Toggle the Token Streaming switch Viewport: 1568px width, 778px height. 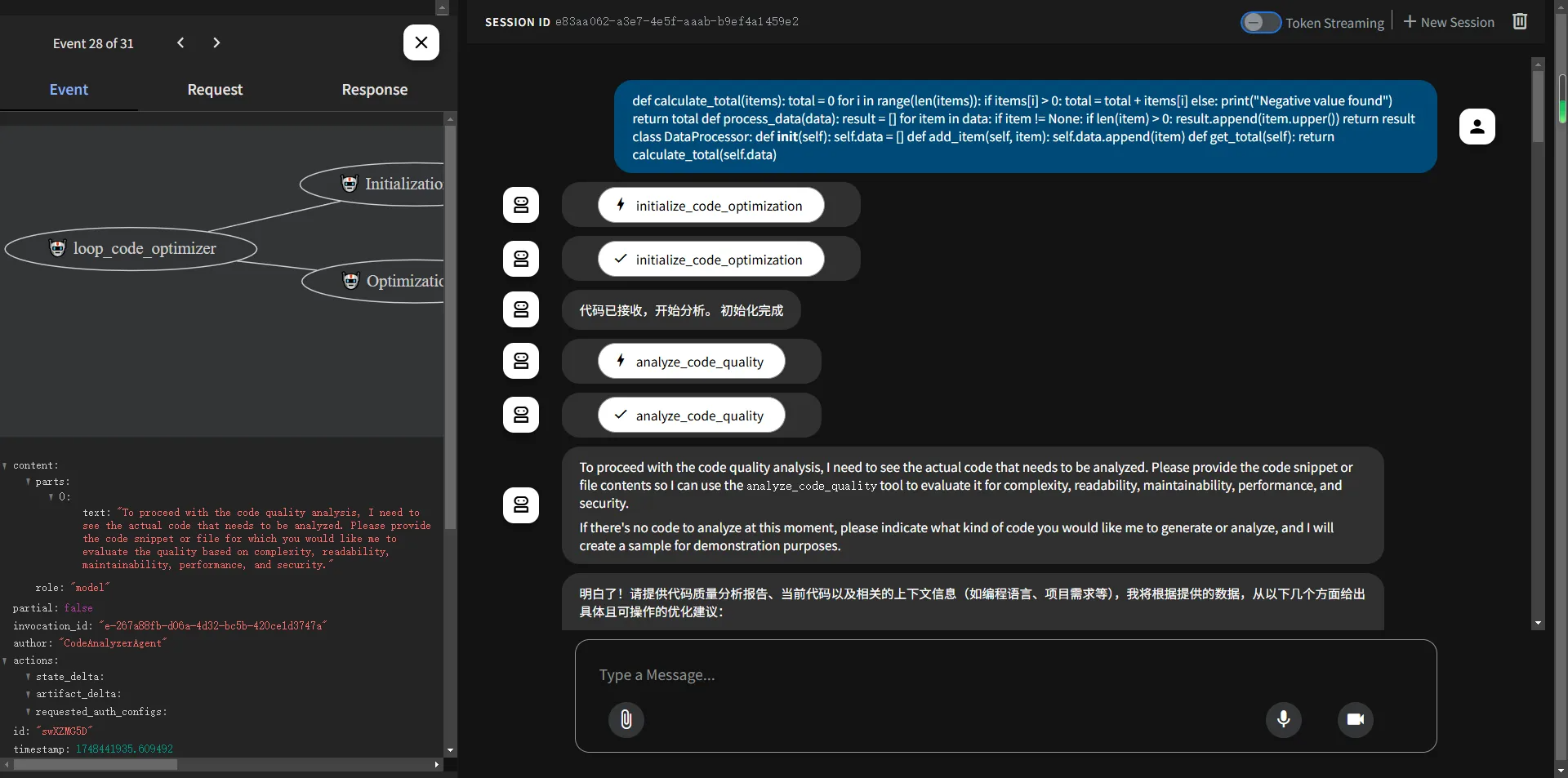[x=1261, y=22]
